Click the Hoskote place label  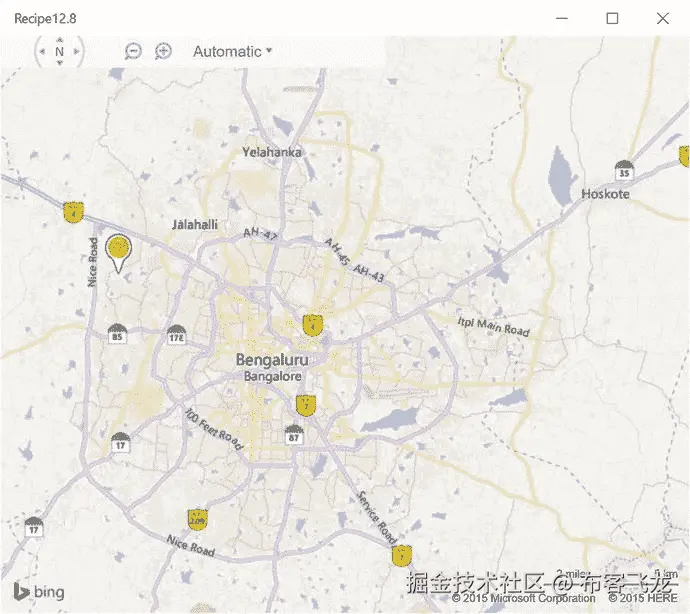[606, 194]
